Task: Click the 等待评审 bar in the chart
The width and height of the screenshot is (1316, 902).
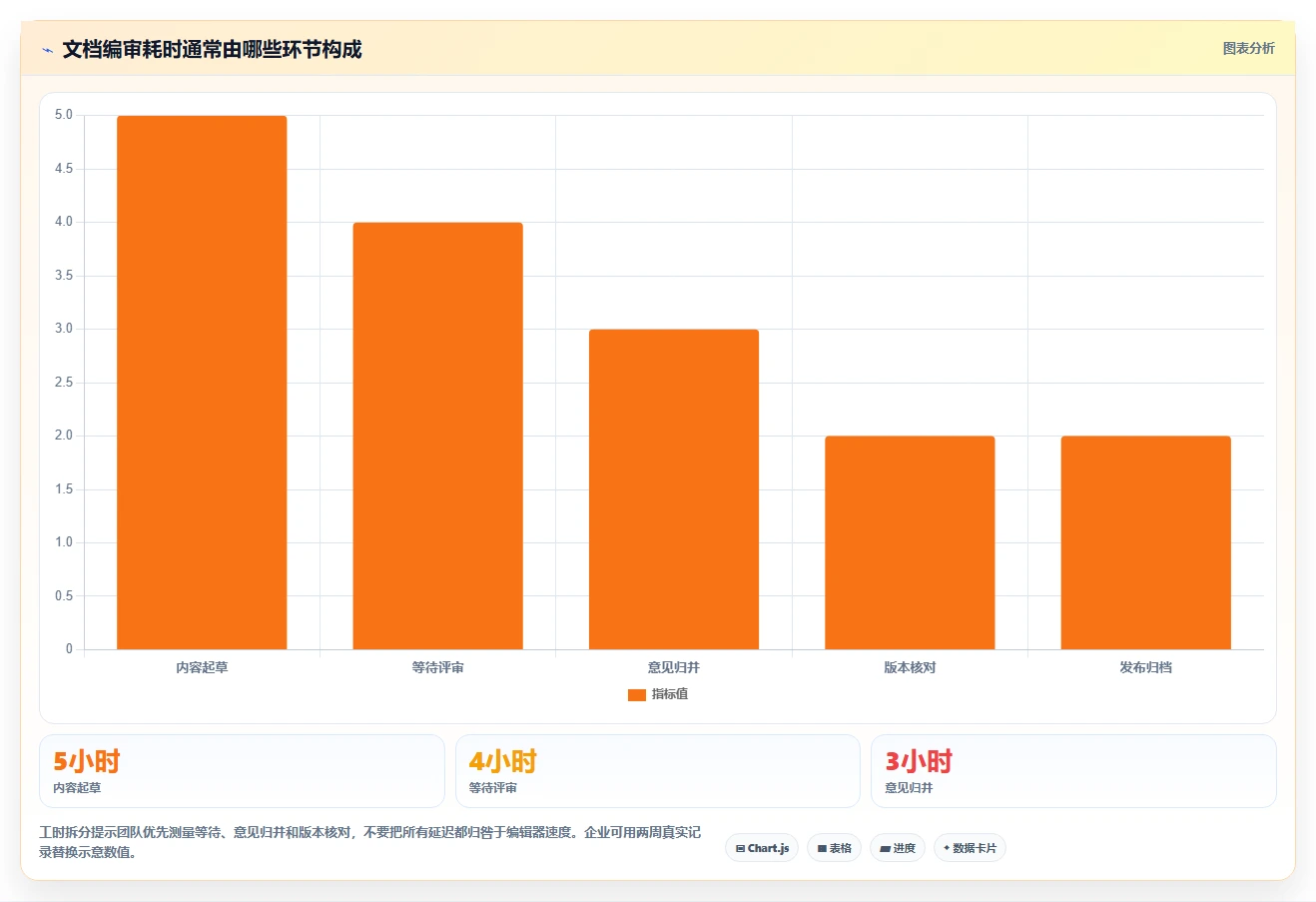Action: tap(437, 436)
